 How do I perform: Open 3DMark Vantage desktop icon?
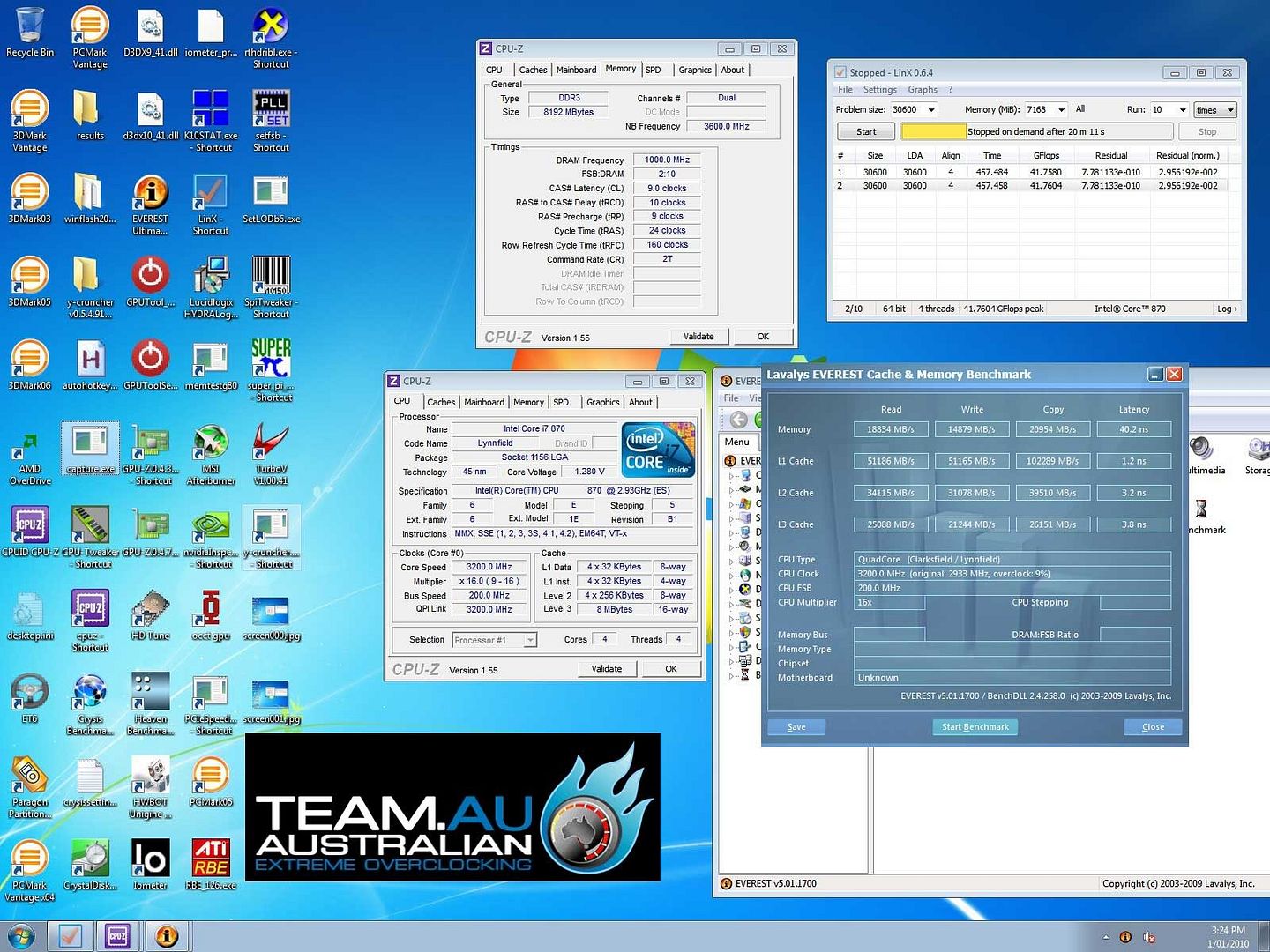pos(29,122)
